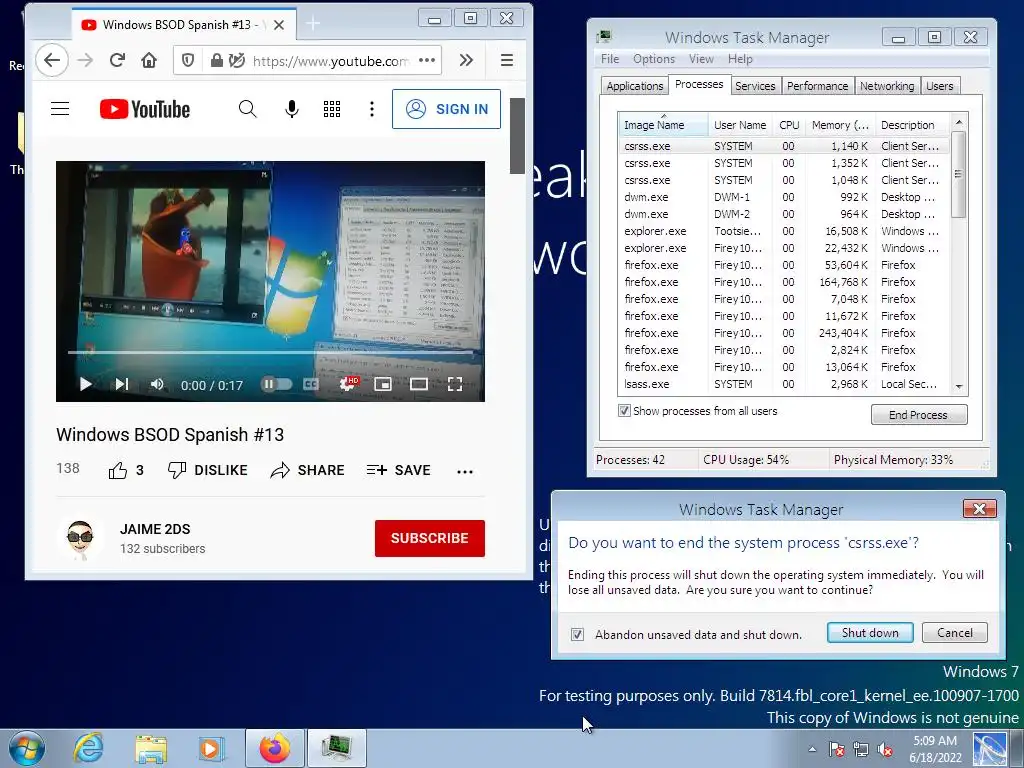The width and height of the screenshot is (1024, 768).
Task: Go to the YouTube home logo
Action: pyautogui.click(x=144, y=109)
